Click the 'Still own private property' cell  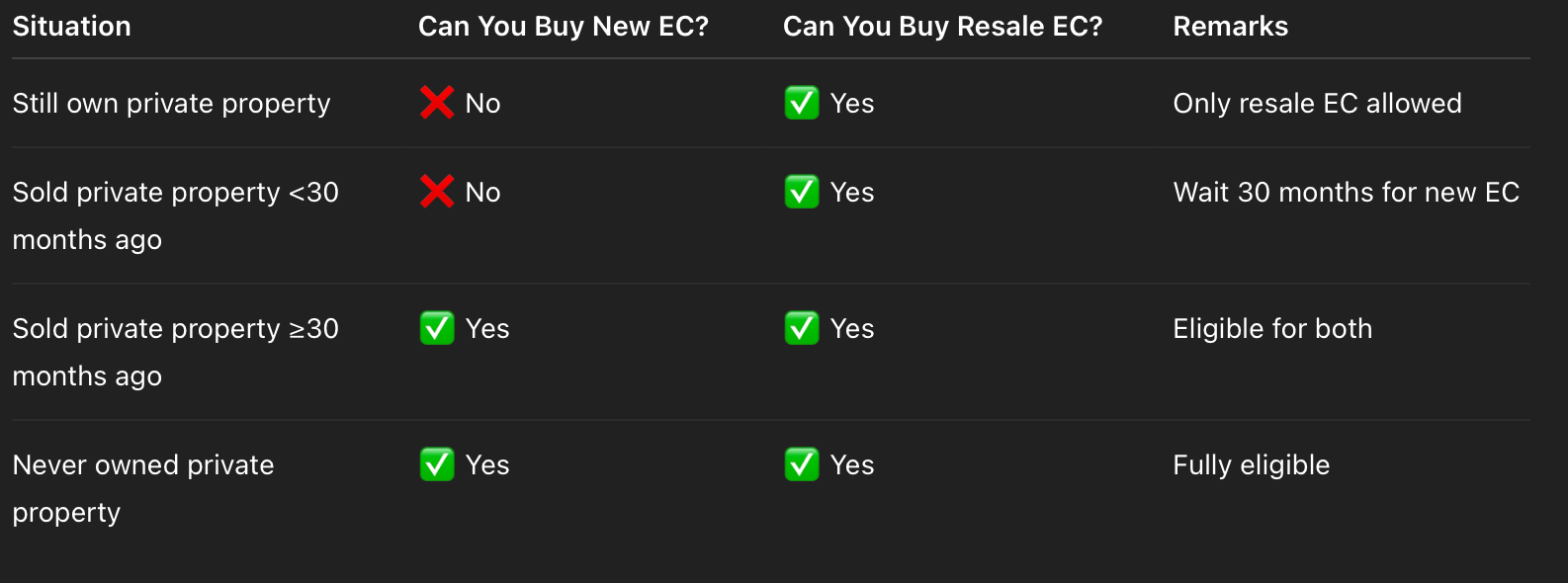click(171, 104)
